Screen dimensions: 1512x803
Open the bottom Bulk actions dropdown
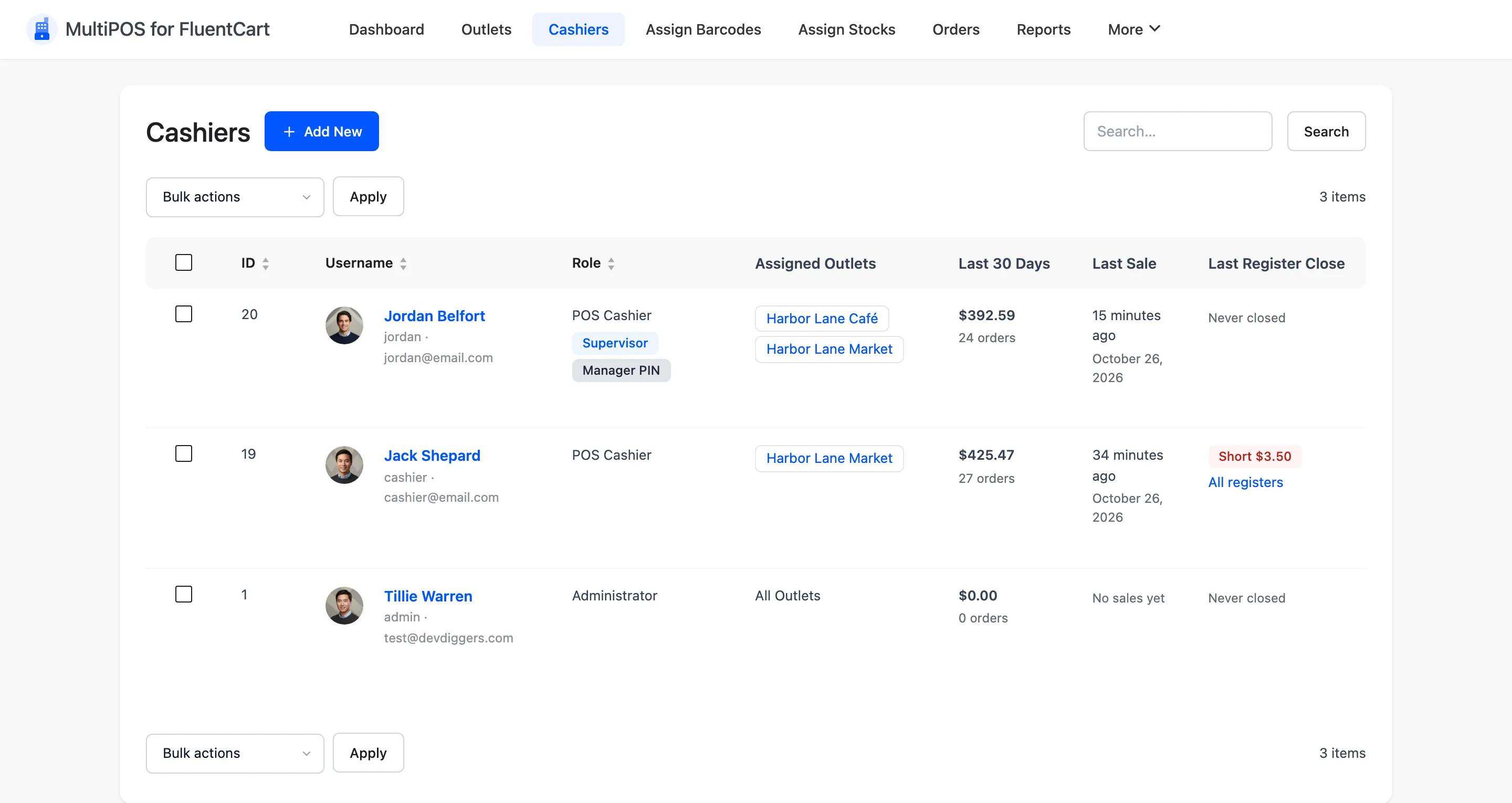pos(235,753)
